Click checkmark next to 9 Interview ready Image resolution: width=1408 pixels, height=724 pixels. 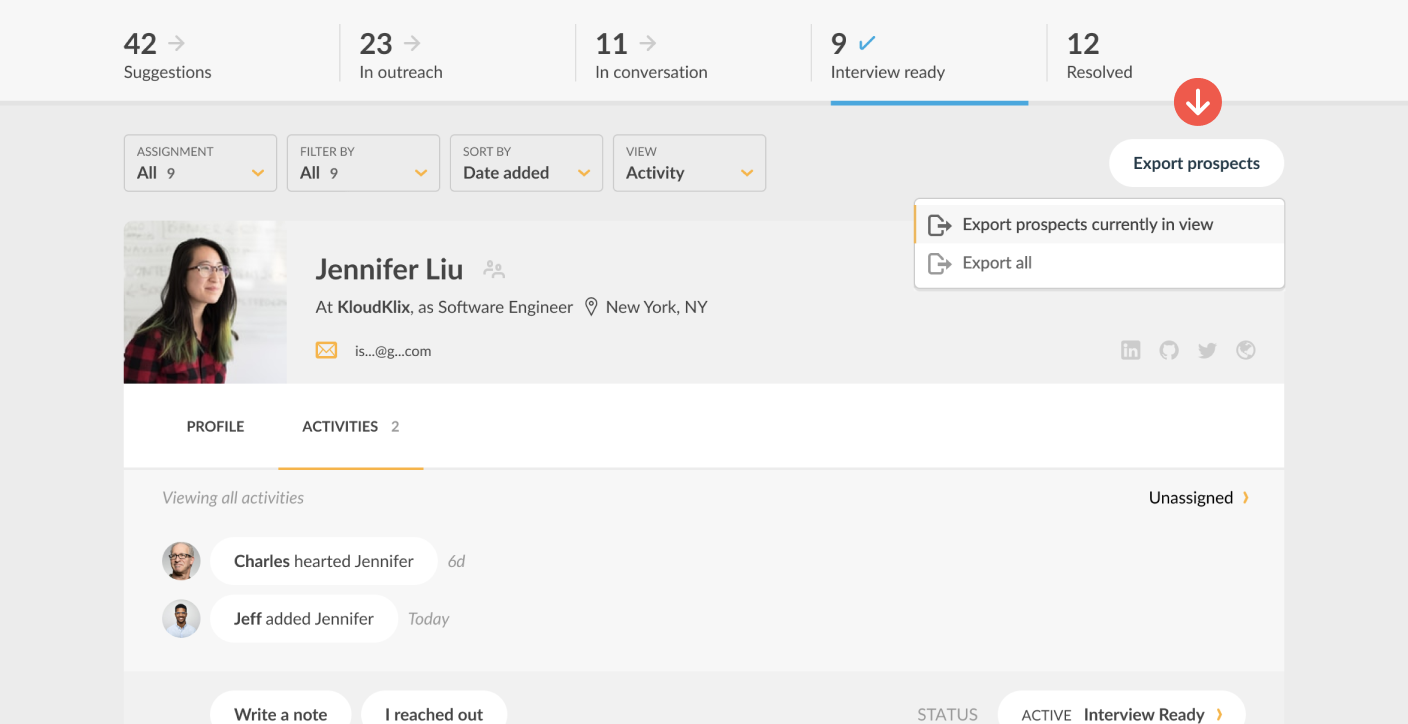pyautogui.click(x=867, y=43)
